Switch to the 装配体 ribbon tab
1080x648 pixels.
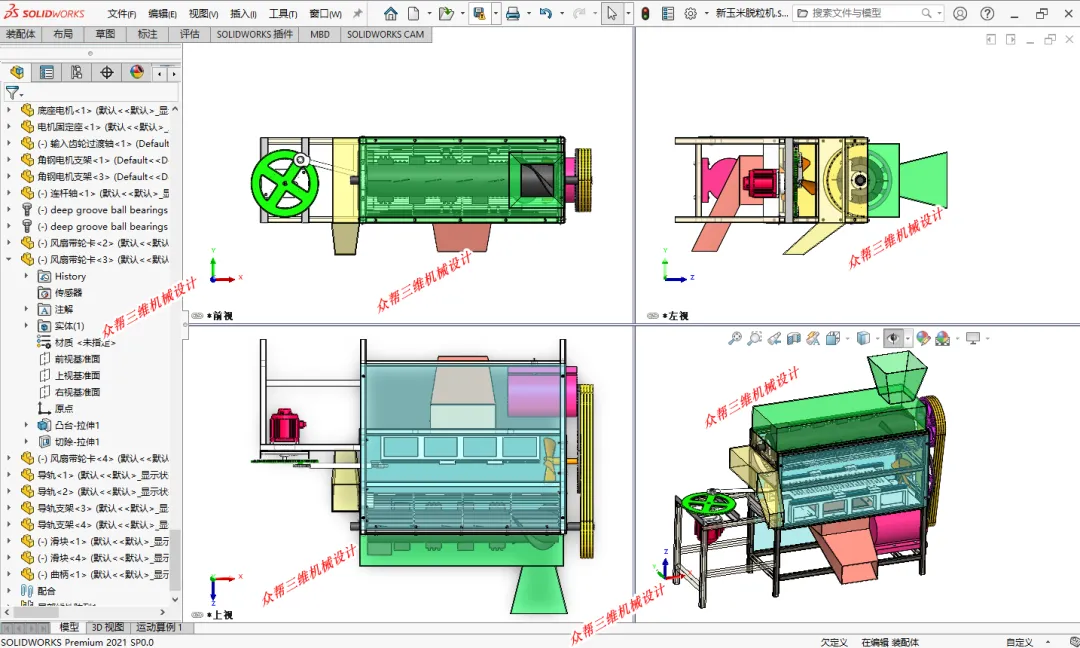pos(21,34)
